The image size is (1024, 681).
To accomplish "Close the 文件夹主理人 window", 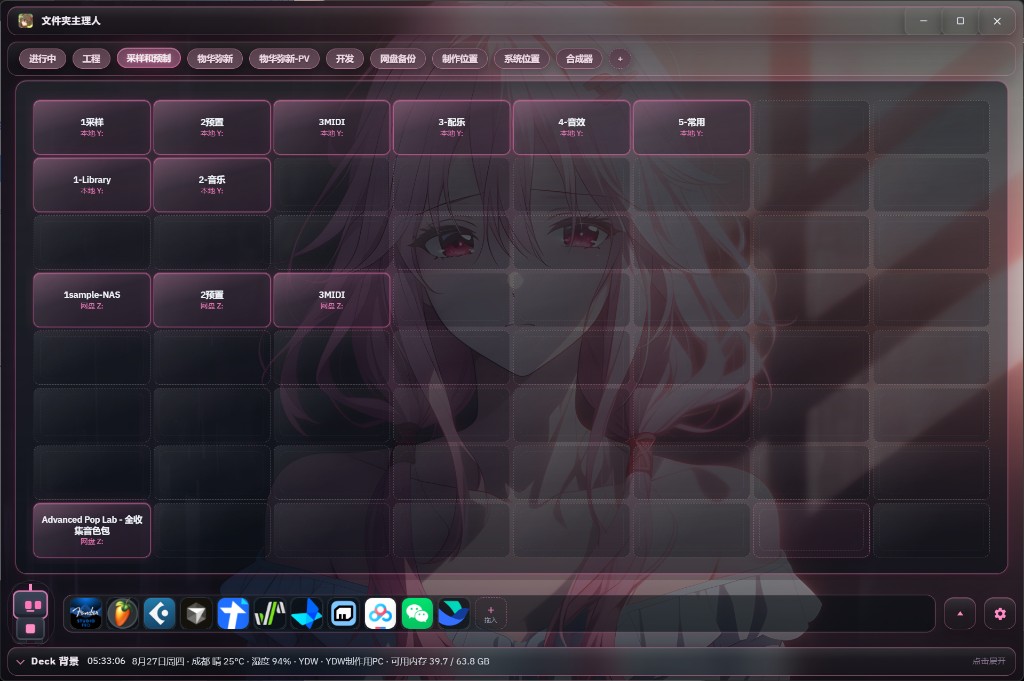I will coord(997,21).
